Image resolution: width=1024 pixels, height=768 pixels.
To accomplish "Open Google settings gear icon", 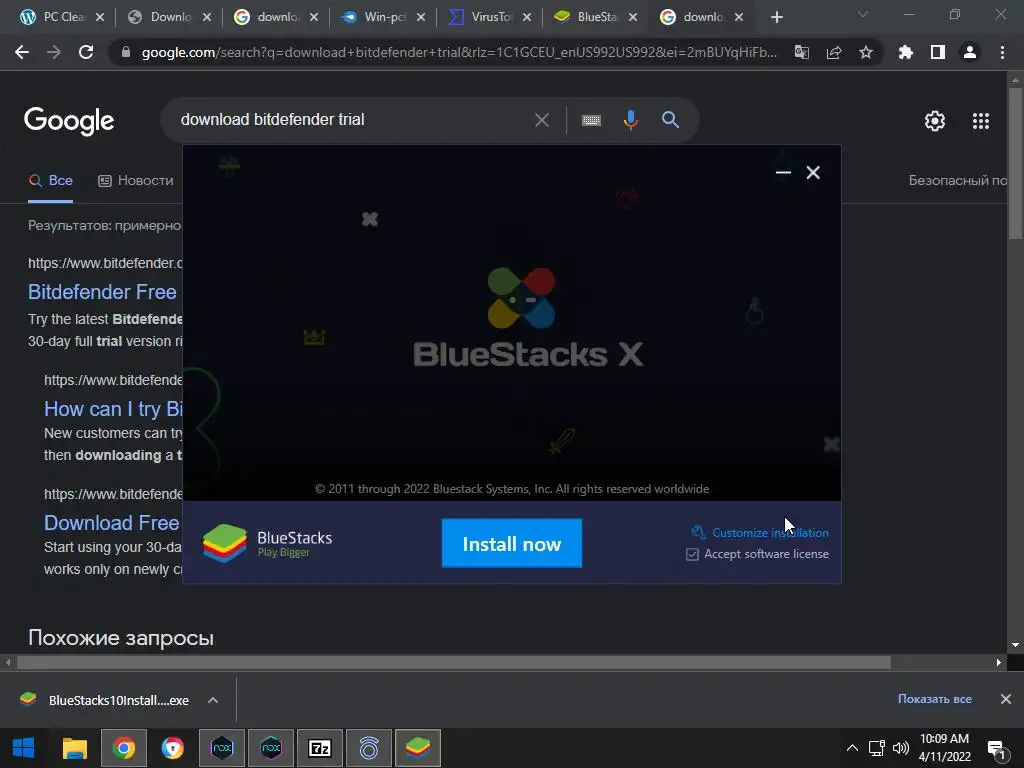I will [x=935, y=121].
